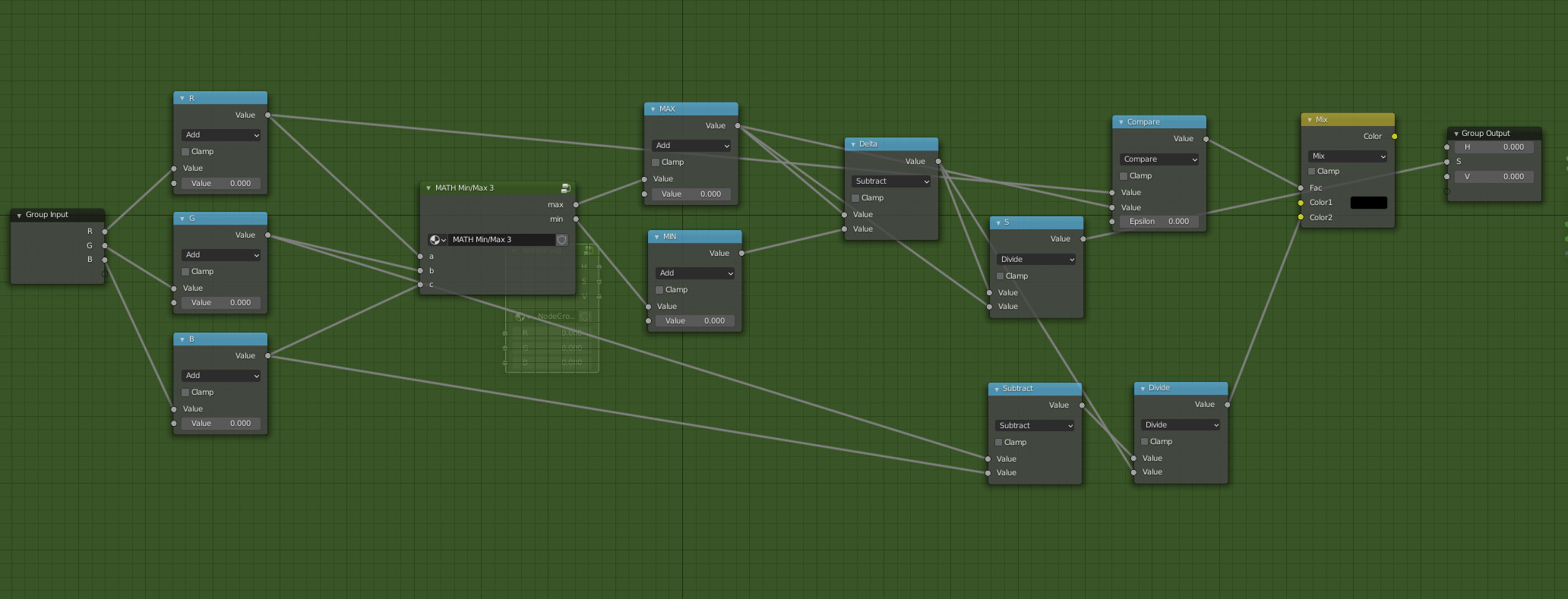The height and width of the screenshot is (599, 1568).
Task: Click the B output socket on Group Input
Action: 105,260
